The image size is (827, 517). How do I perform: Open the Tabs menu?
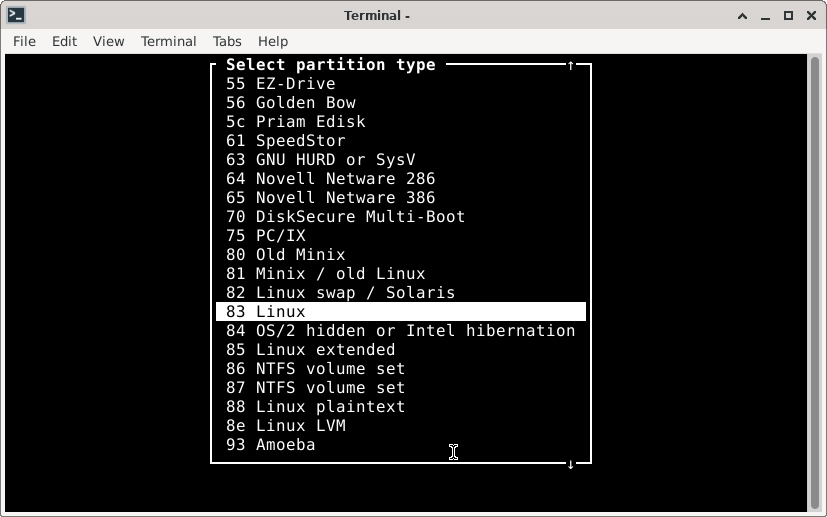coord(227,41)
